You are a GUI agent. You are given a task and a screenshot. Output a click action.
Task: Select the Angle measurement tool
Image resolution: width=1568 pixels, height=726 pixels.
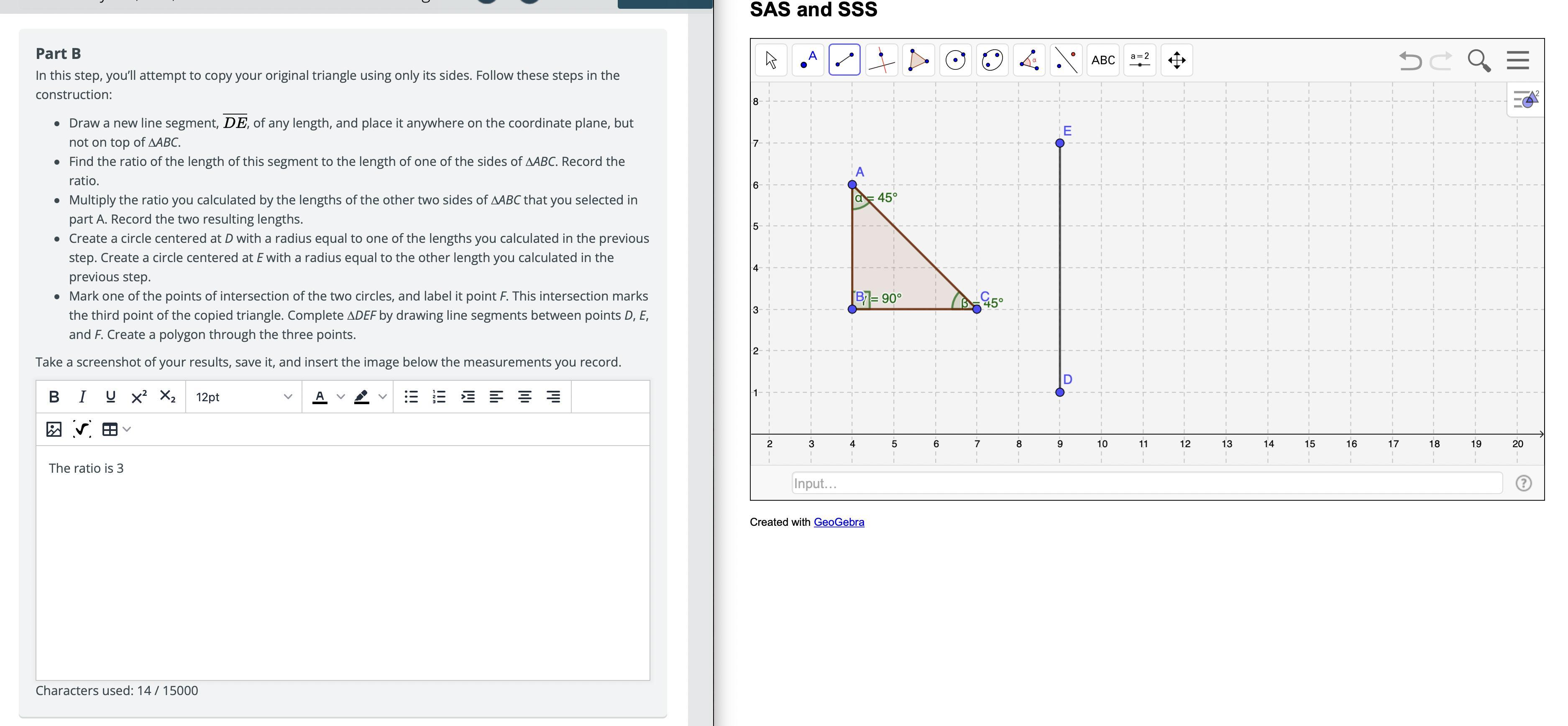(x=1029, y=60)
